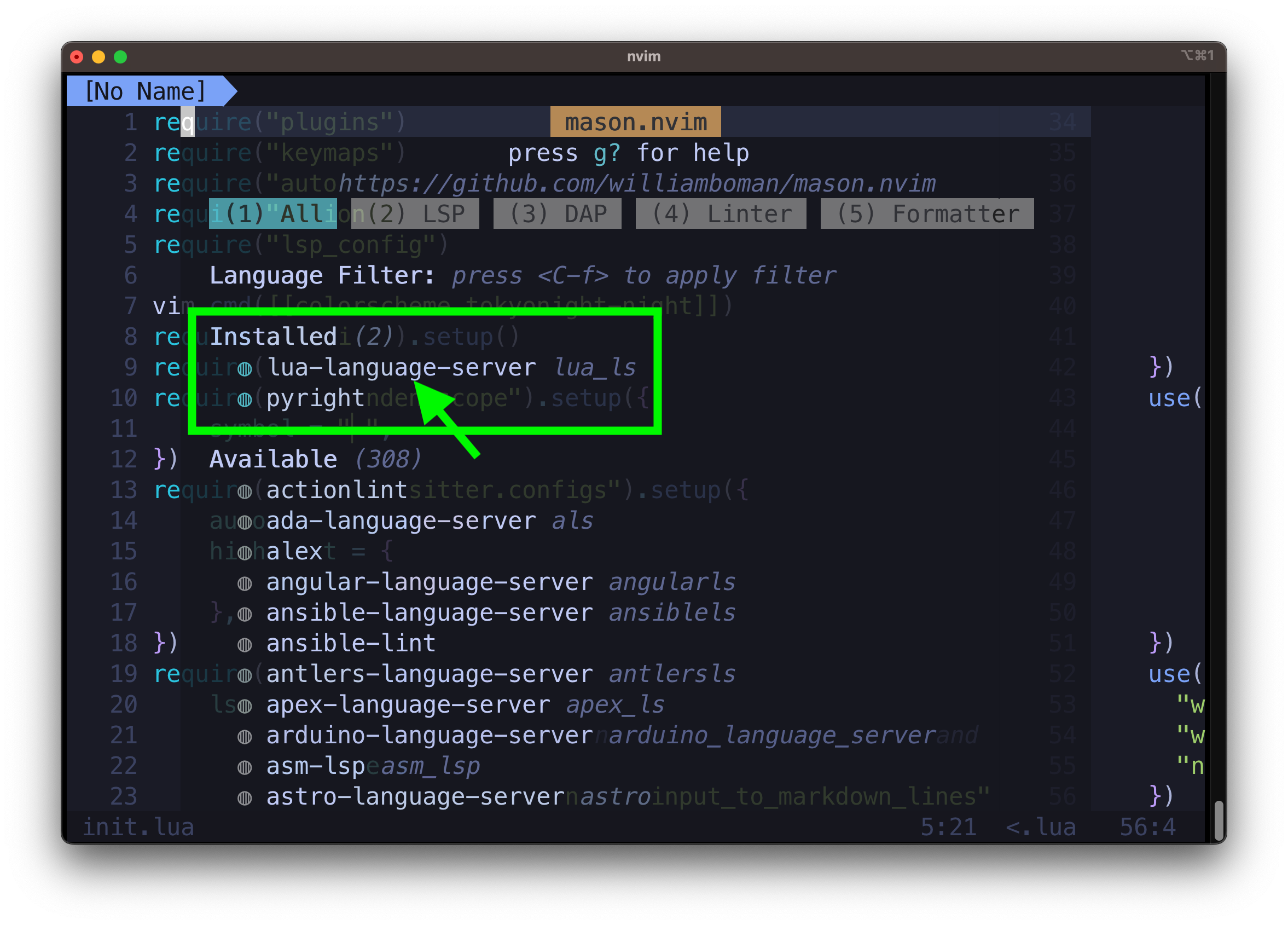Image resolution: width=1288 pixels, height=925 pixels.
Task: Select the apex-language-server package name
Action: (x=408, y=705)
